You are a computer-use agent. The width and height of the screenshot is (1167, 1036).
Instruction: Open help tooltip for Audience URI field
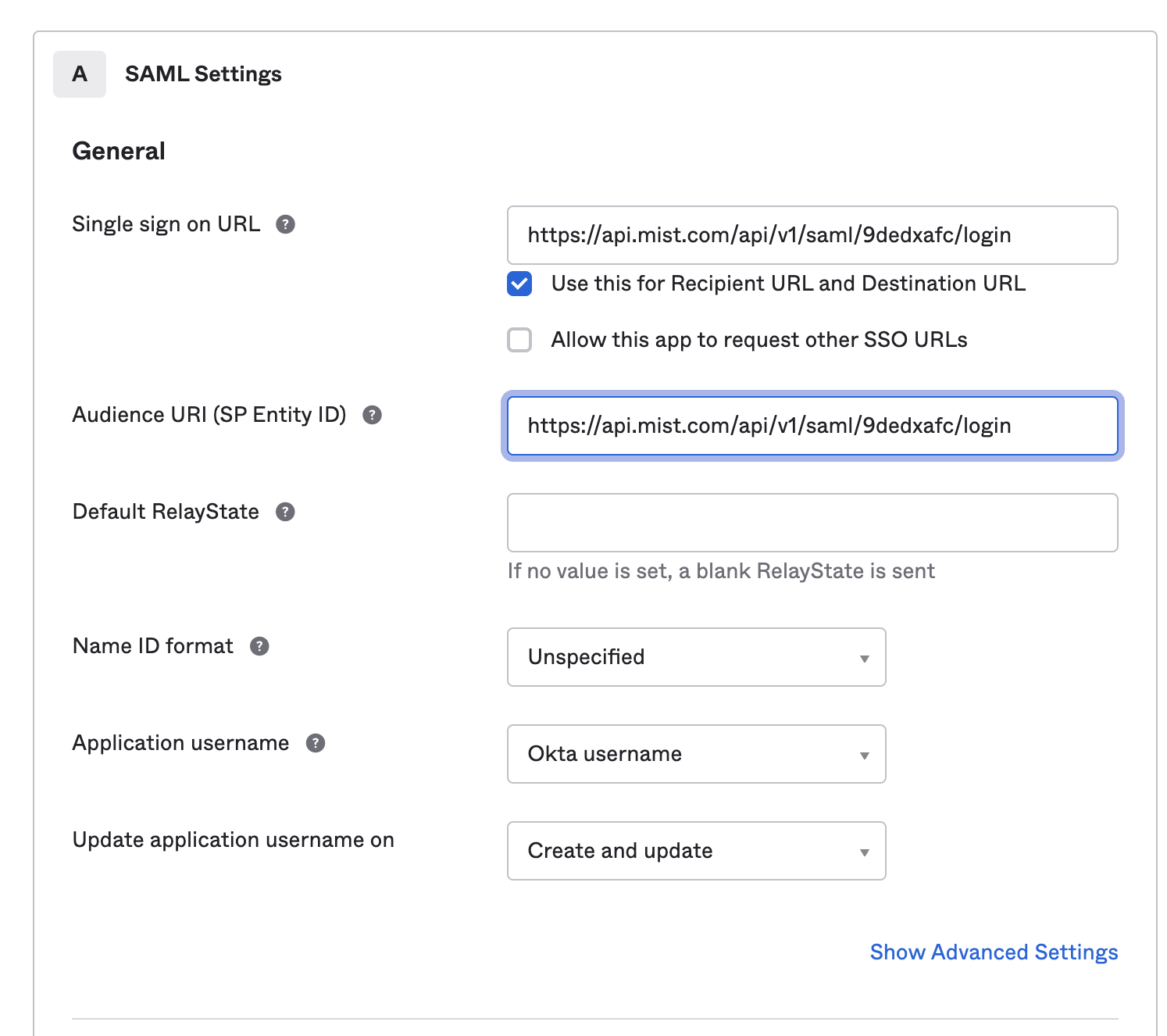pos(372,415)
